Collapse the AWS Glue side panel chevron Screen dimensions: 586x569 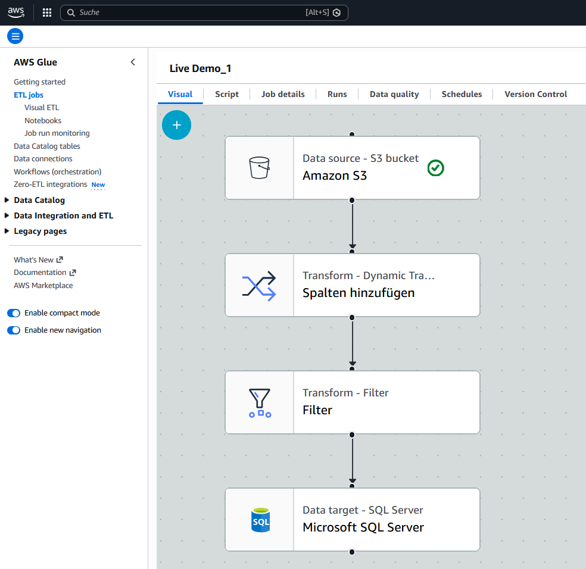133,62
